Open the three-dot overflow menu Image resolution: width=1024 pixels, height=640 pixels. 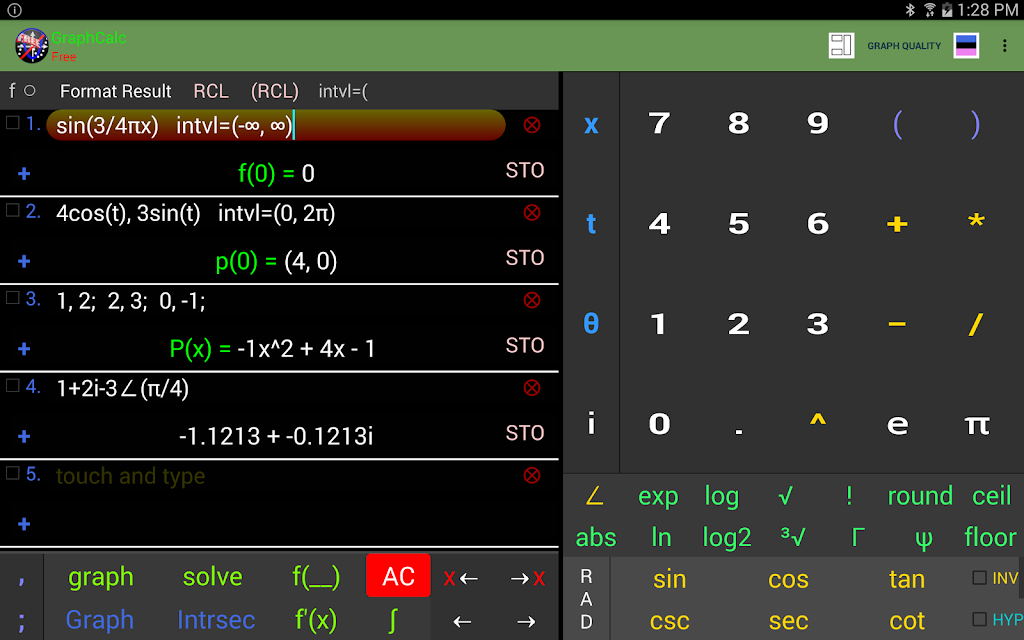coord(1004,46)
